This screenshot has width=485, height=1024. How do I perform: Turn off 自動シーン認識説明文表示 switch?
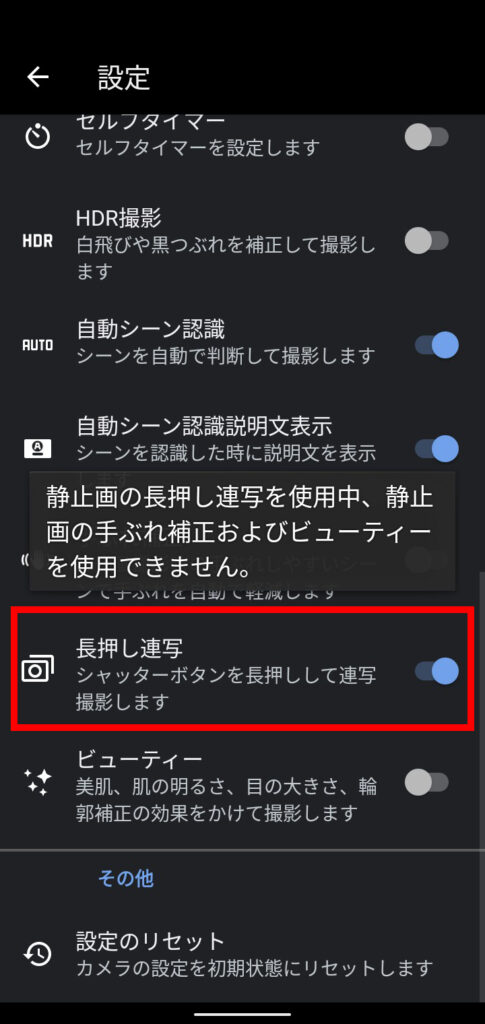pyautogui.click(x=437, y=449)
